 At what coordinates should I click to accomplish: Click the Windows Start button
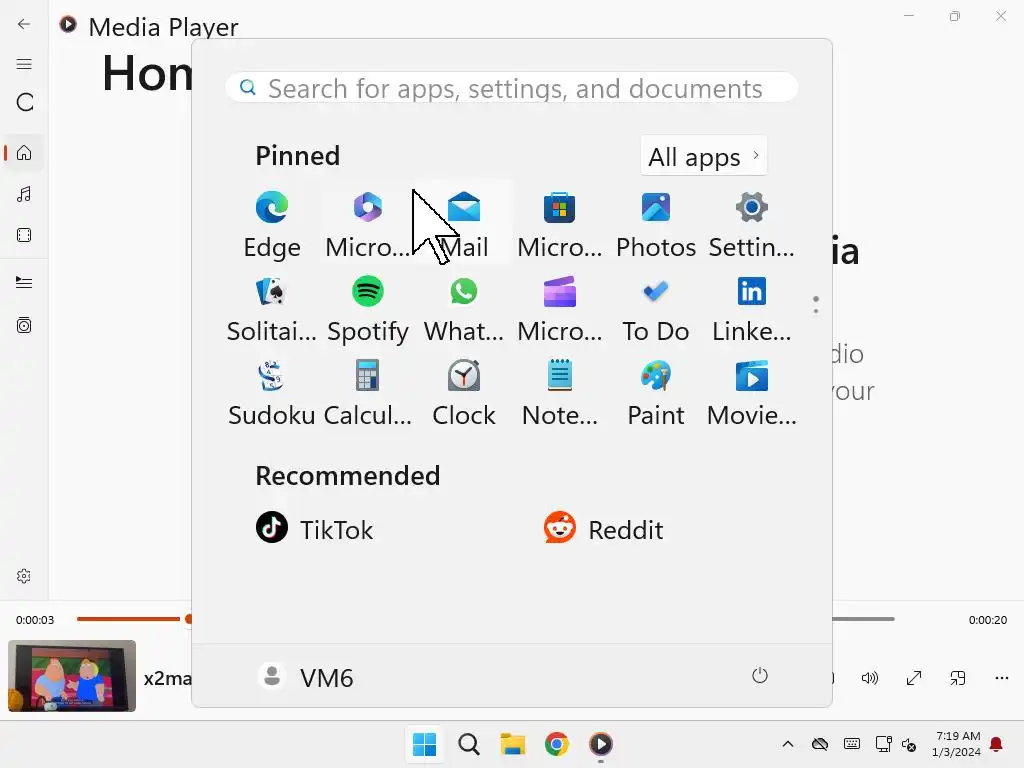point(424,744)
